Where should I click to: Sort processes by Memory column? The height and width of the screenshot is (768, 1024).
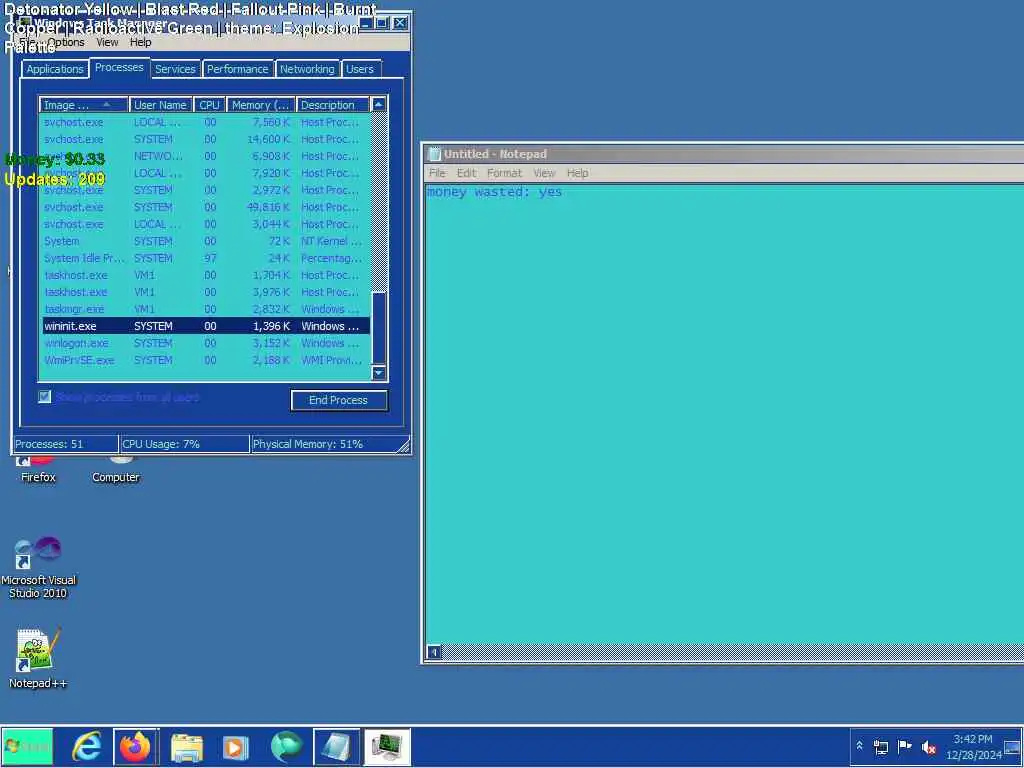[261, 105]
